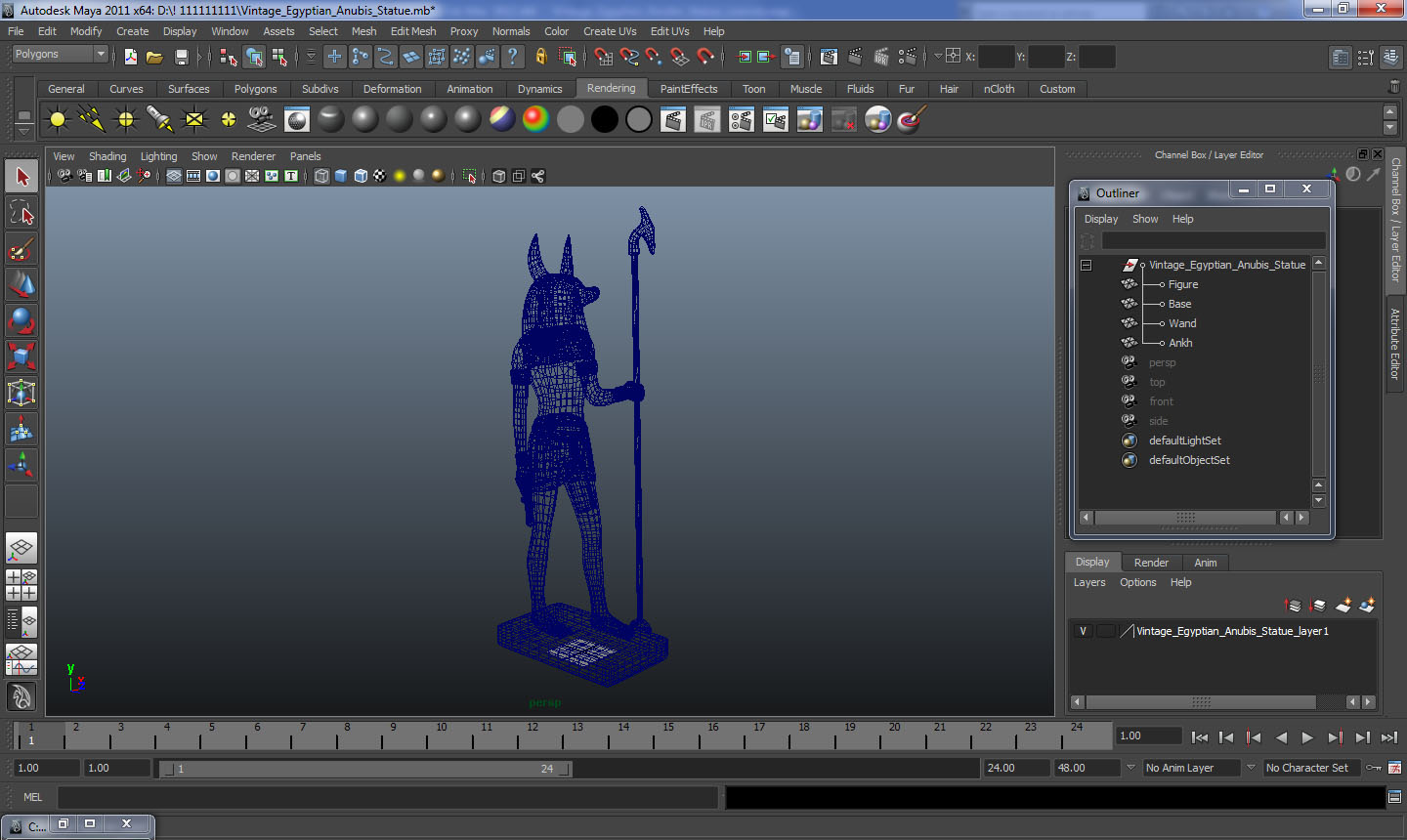The height and width of the screenshot is (840, 1407).
Task: Create a spot light from shelf
Action: click(x=160, y=120)
